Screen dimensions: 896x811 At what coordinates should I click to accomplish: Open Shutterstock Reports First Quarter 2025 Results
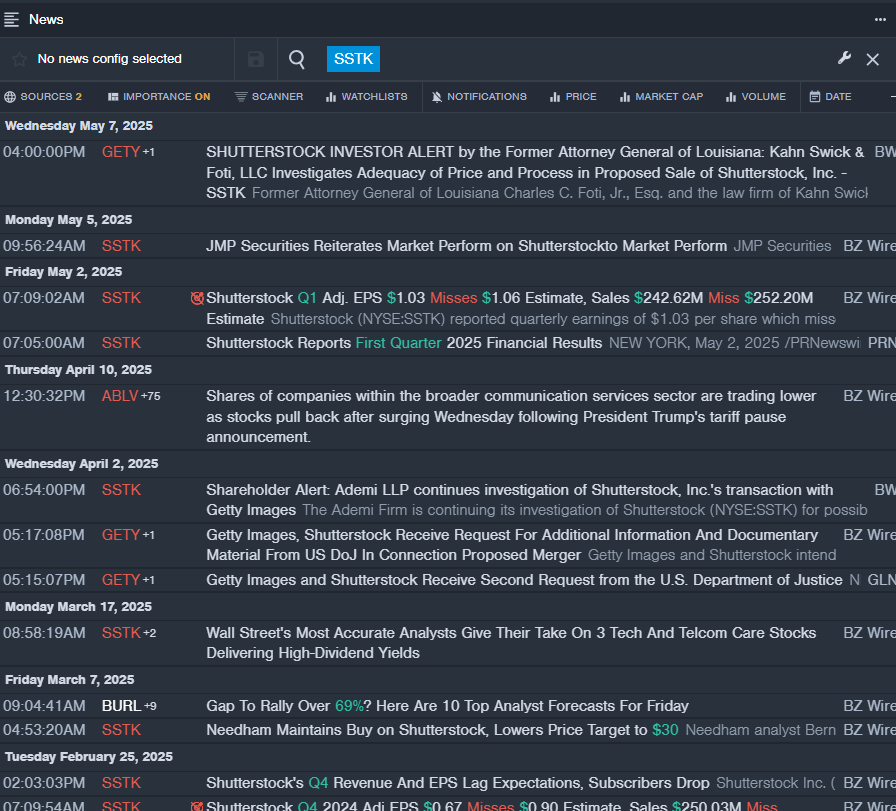(404, 343)
